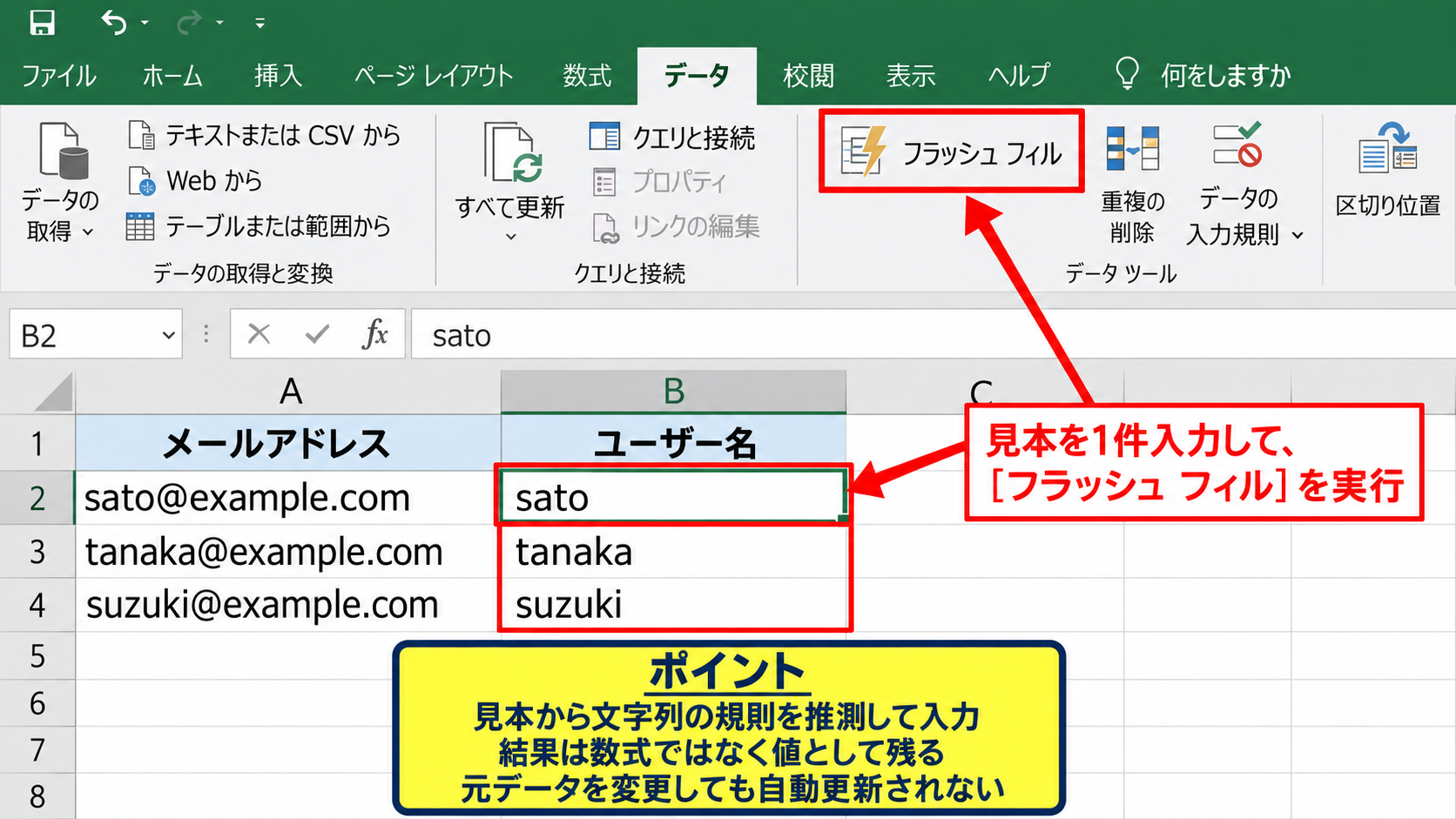Select row 3 header

(37, 552)
